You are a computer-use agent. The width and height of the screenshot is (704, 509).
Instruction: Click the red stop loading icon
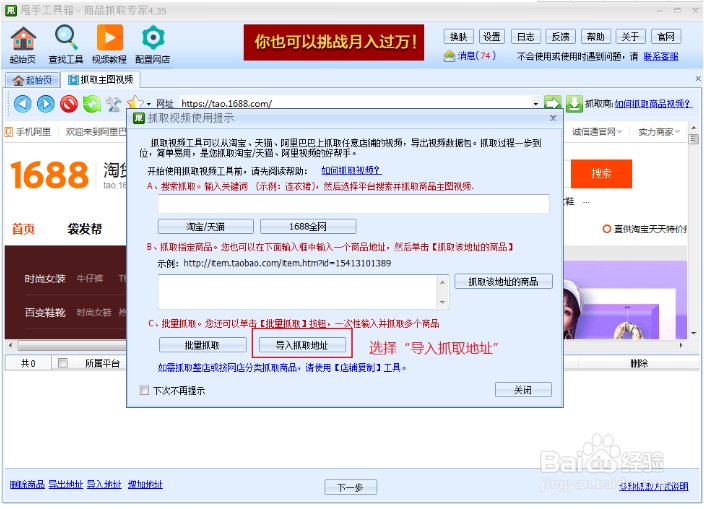69,104
